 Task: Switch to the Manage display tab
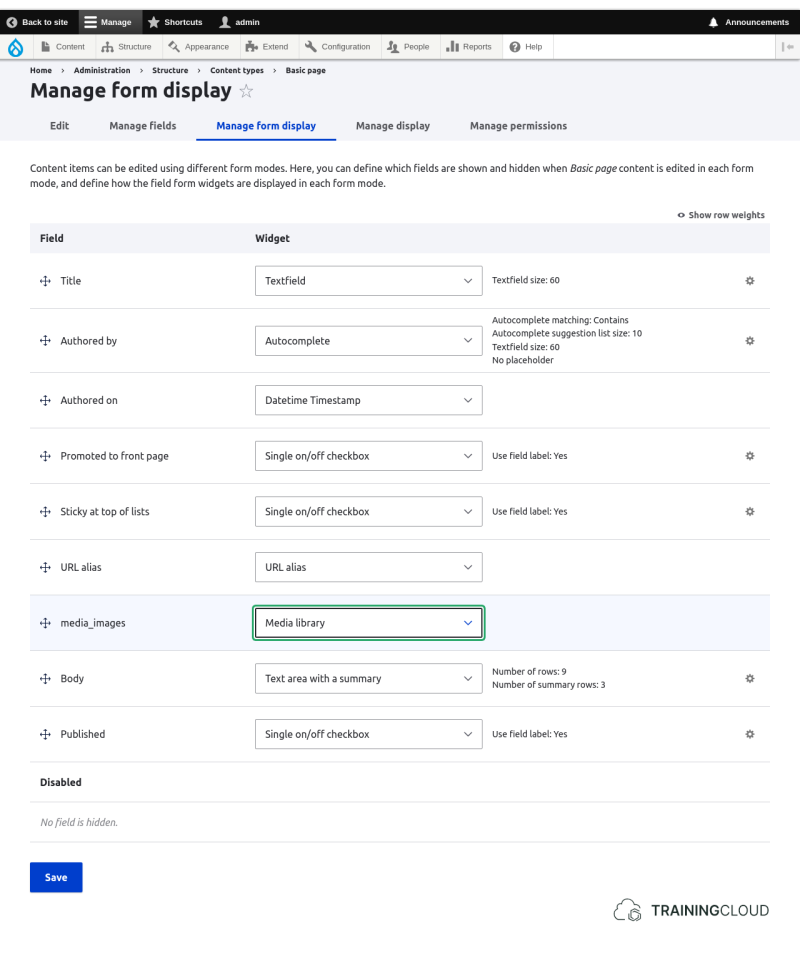[x=393, y=126]
